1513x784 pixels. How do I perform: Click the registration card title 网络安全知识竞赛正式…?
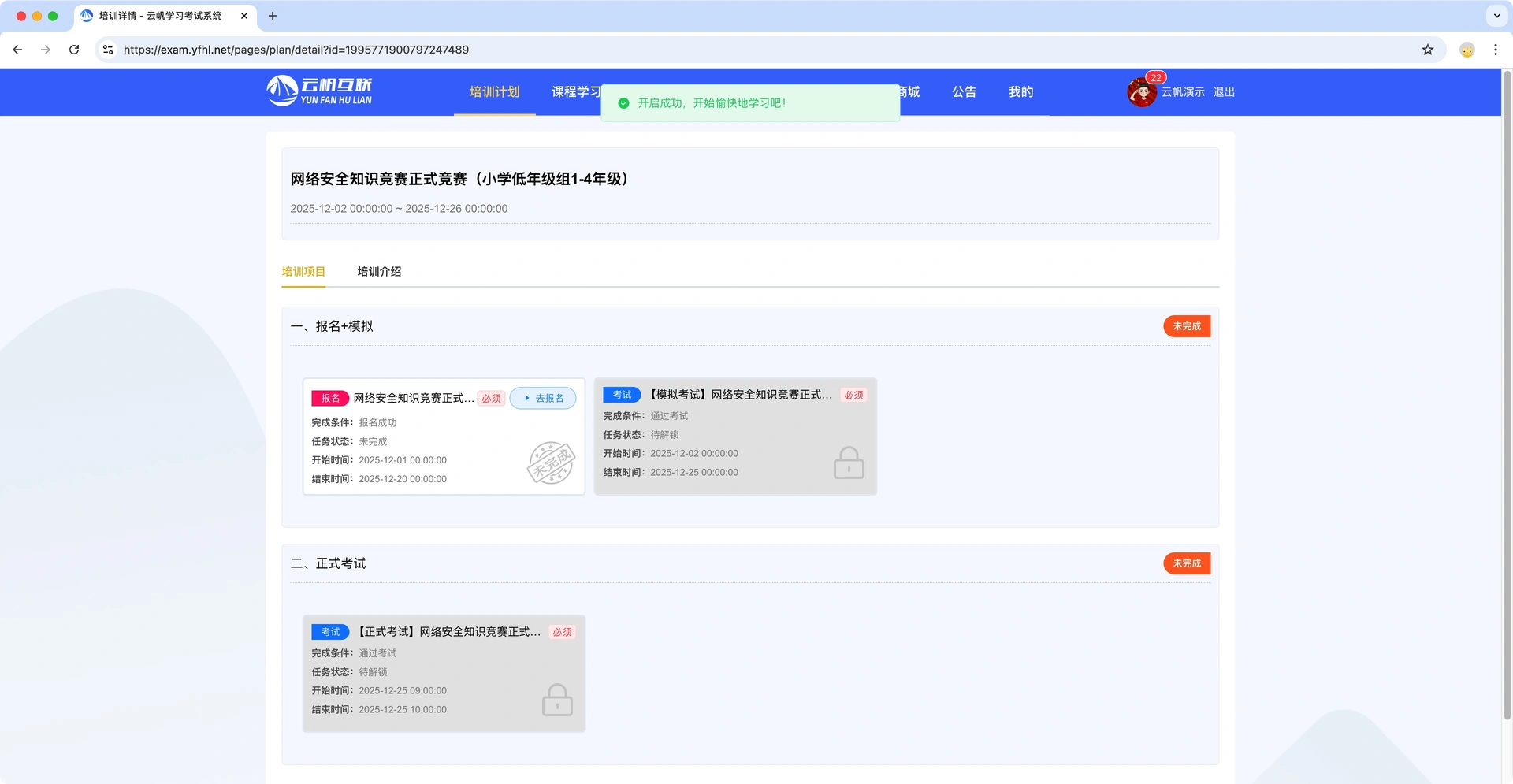tap(414, 398)
